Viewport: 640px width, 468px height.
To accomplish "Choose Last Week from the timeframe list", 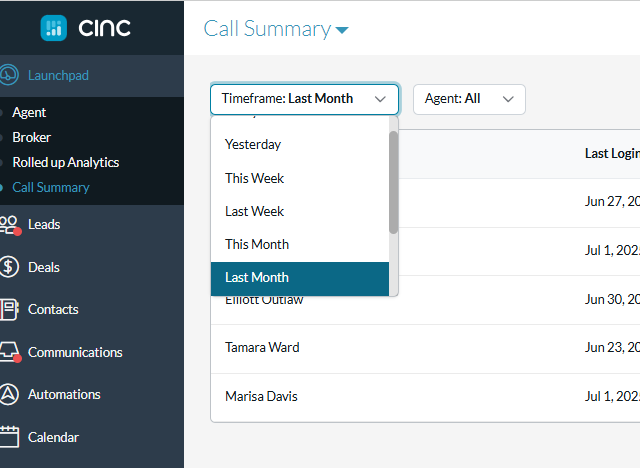I will pyautogui.click(x=300, y=211).
